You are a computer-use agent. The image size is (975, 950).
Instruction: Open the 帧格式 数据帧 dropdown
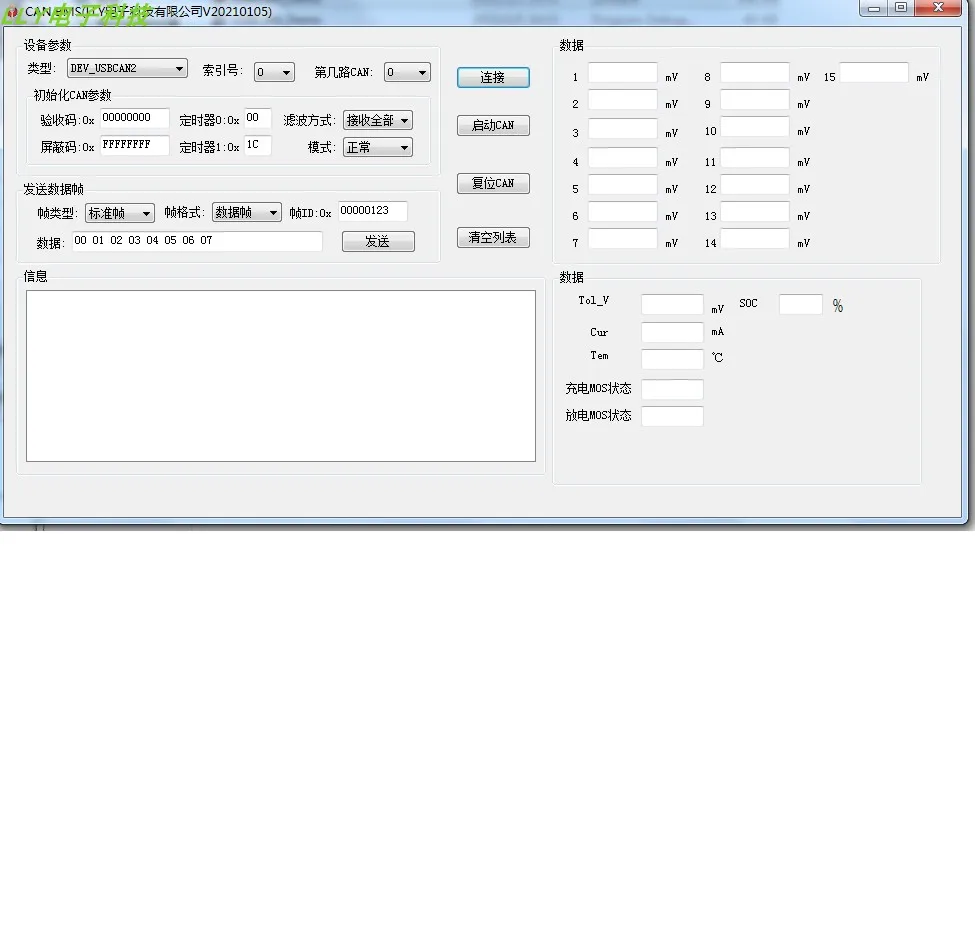coord(246,213)
